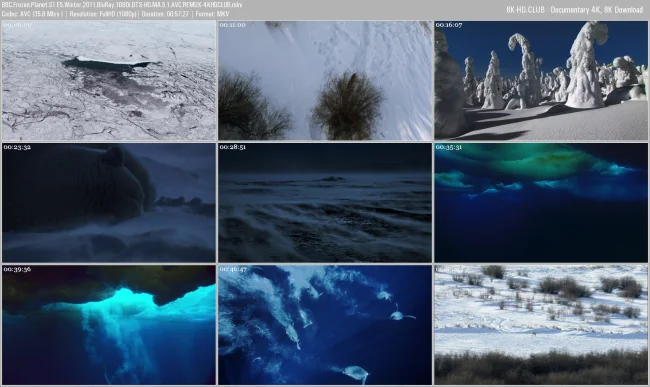Open the dark windswept snow plain thumbnail
This screenshot has height=387, width=650.
click(x=325, y=203)
